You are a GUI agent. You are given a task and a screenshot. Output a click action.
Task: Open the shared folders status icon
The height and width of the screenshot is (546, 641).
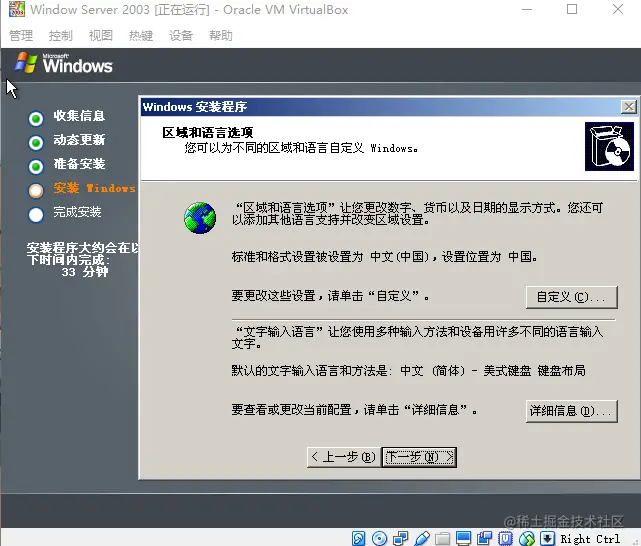tap(442, 538)
